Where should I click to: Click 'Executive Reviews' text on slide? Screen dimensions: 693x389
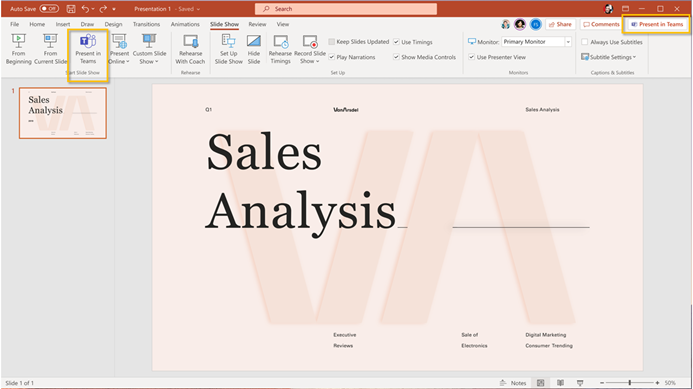(x=345, y=340)
